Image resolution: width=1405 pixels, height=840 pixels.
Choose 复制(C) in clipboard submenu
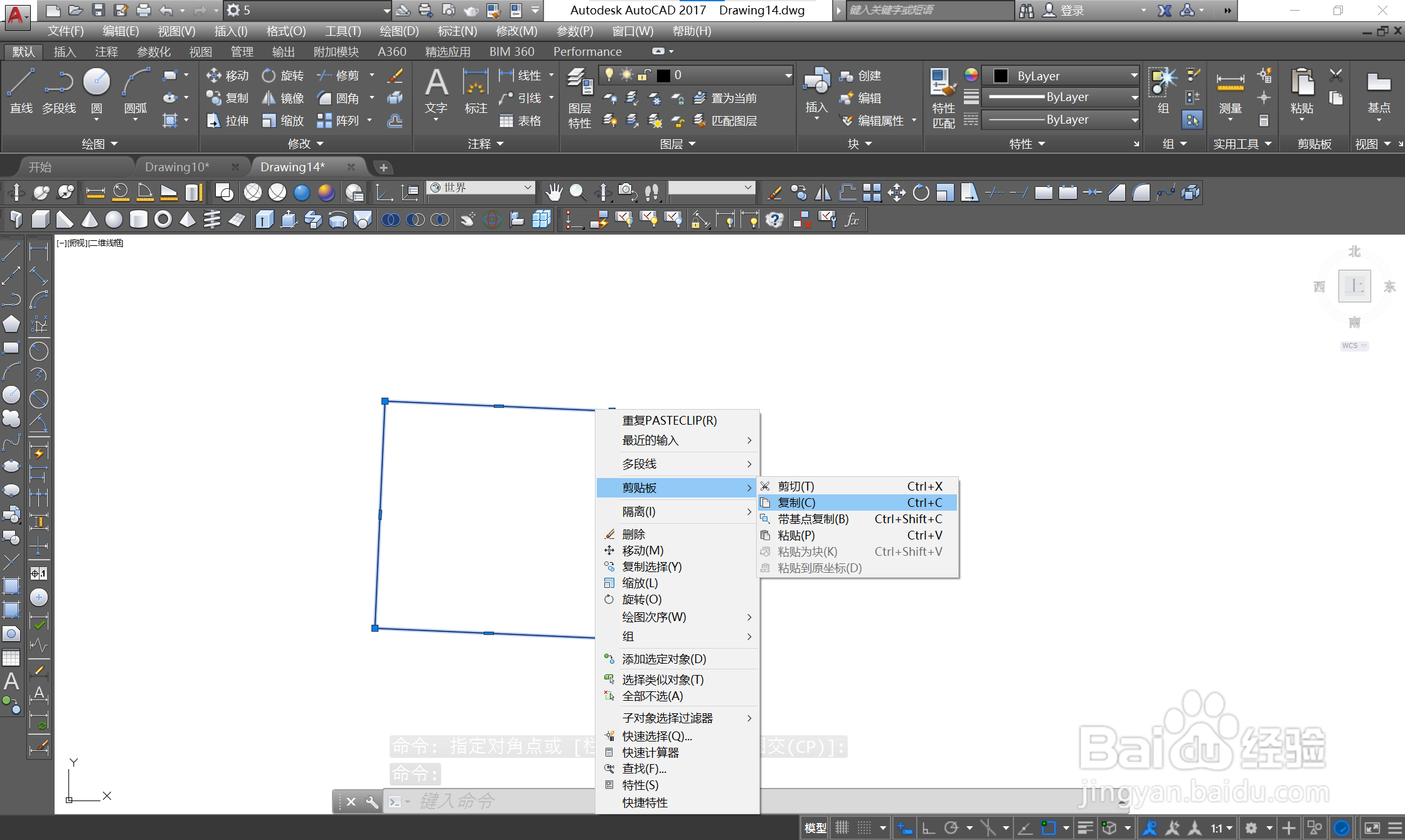(858, 502)
